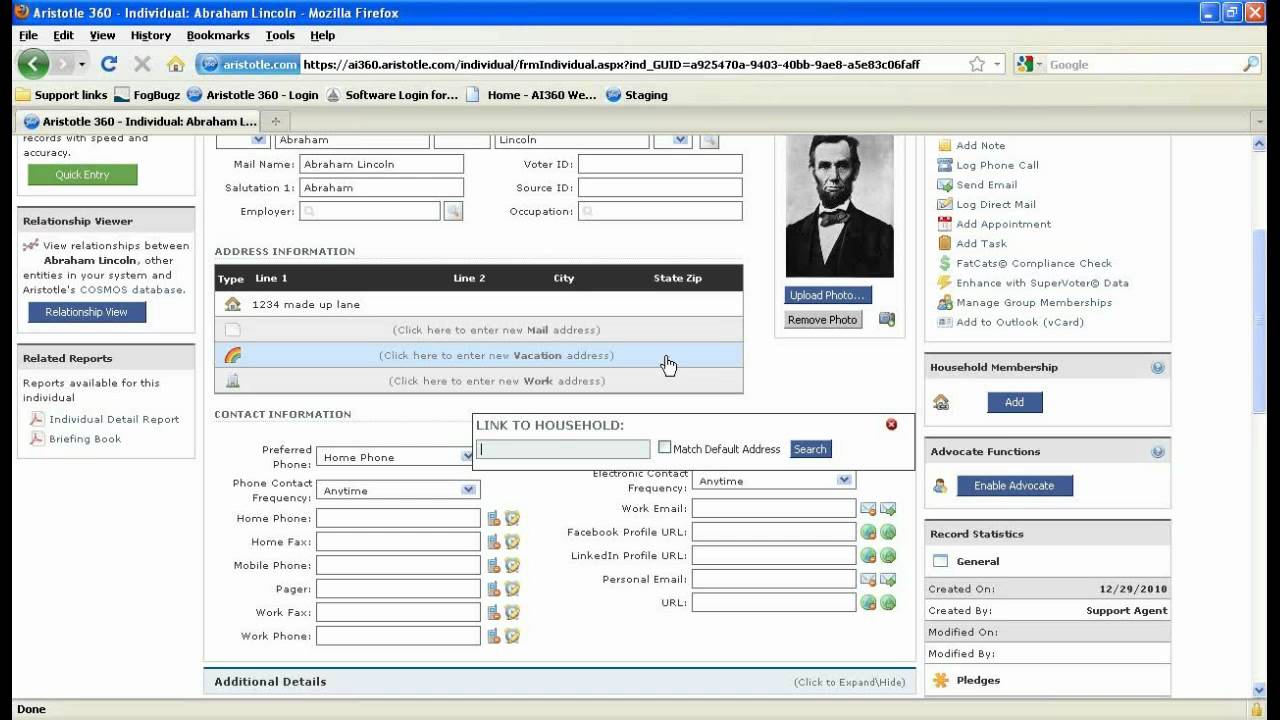
Task: Tick the Match Default Address checkbox
Action: [x=664, y=448]
